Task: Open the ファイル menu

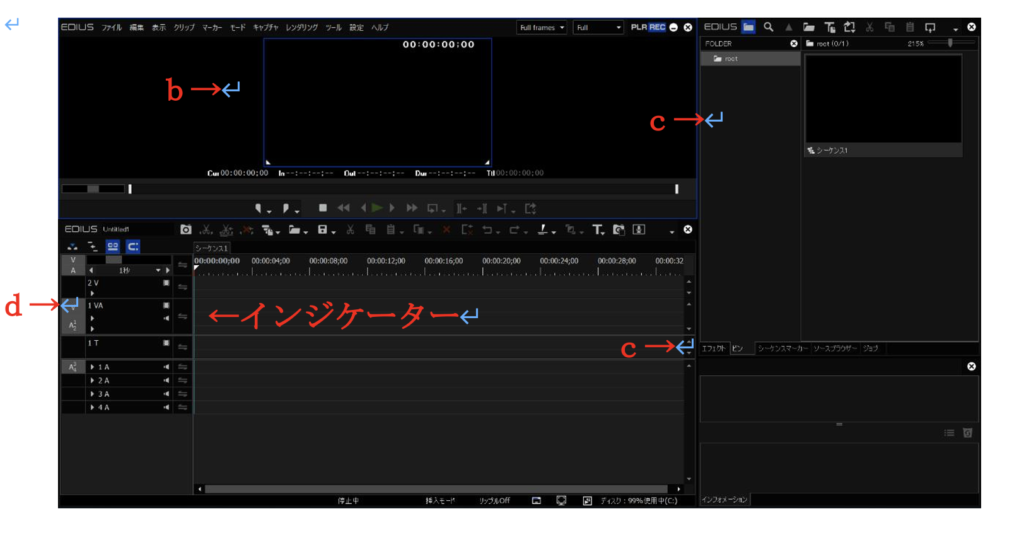Action: tap(111, 27)
